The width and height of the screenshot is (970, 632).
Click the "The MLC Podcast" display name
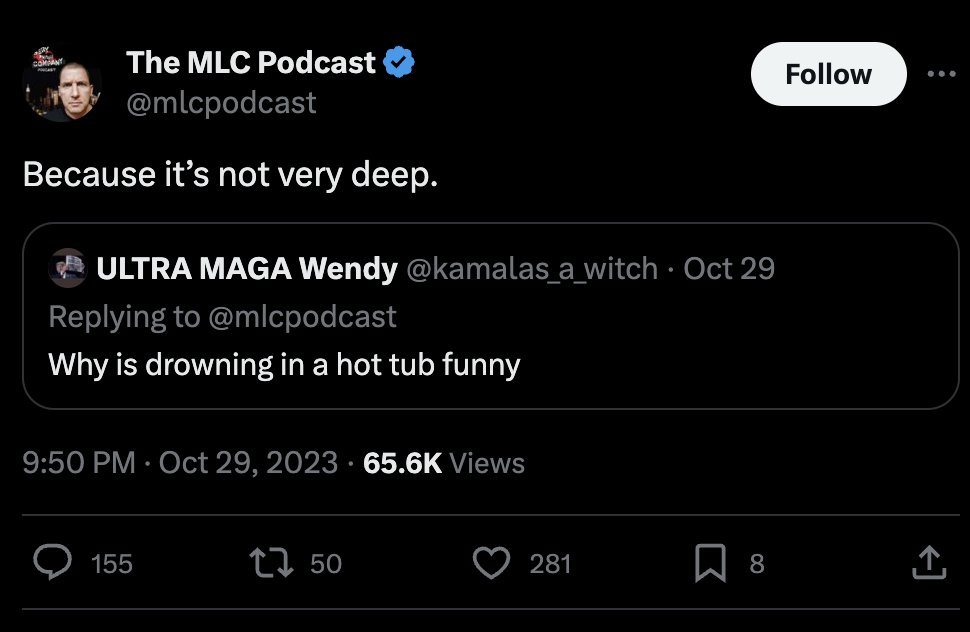250,63
